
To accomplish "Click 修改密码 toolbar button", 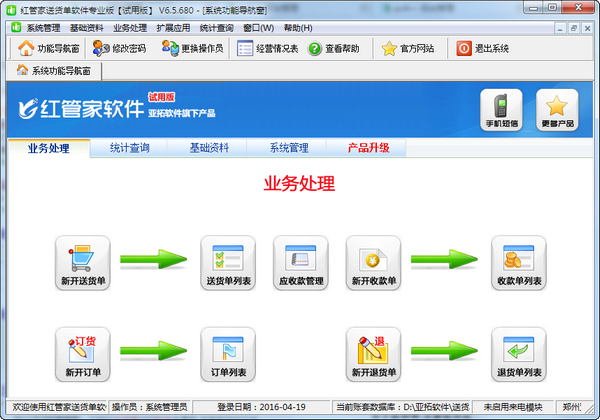I will click(x=120, y=48).
